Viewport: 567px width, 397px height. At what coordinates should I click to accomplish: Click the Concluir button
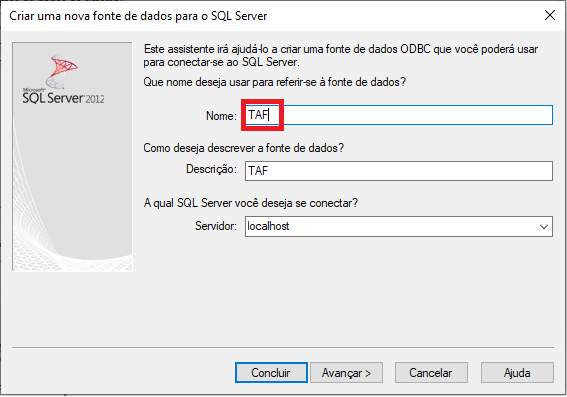(x=271, y=372)
